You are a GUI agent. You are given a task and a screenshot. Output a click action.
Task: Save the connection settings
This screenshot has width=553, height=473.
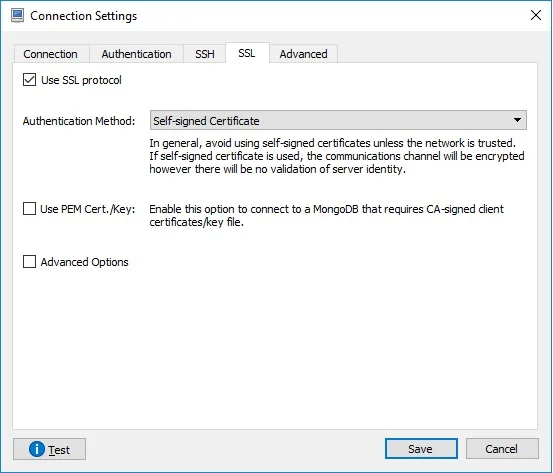tap(421, 449)
